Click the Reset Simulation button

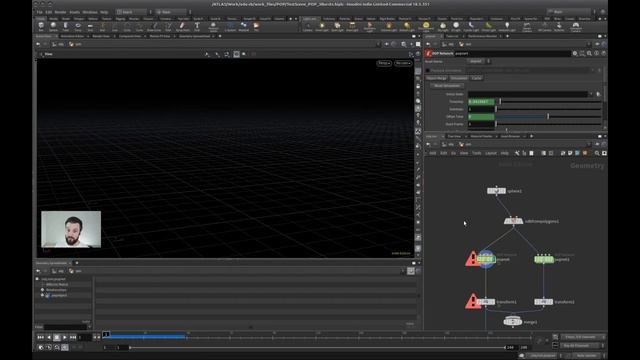(447, 86)
